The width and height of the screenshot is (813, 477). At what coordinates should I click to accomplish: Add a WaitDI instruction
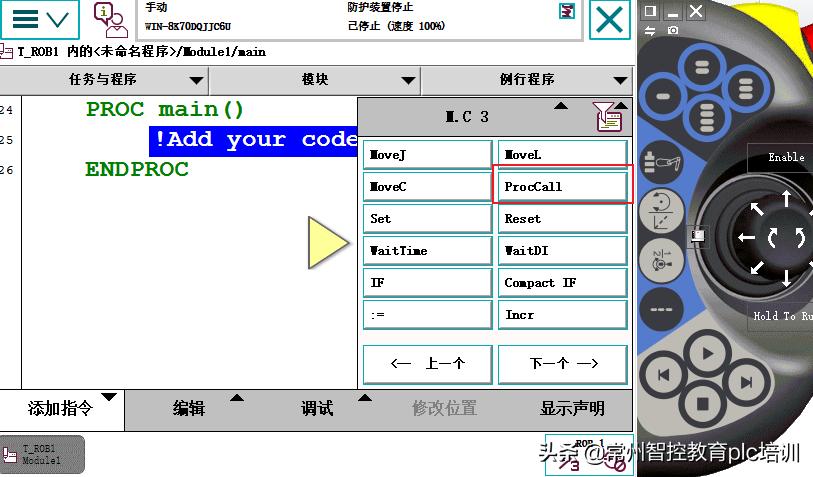tap(563, 251)
